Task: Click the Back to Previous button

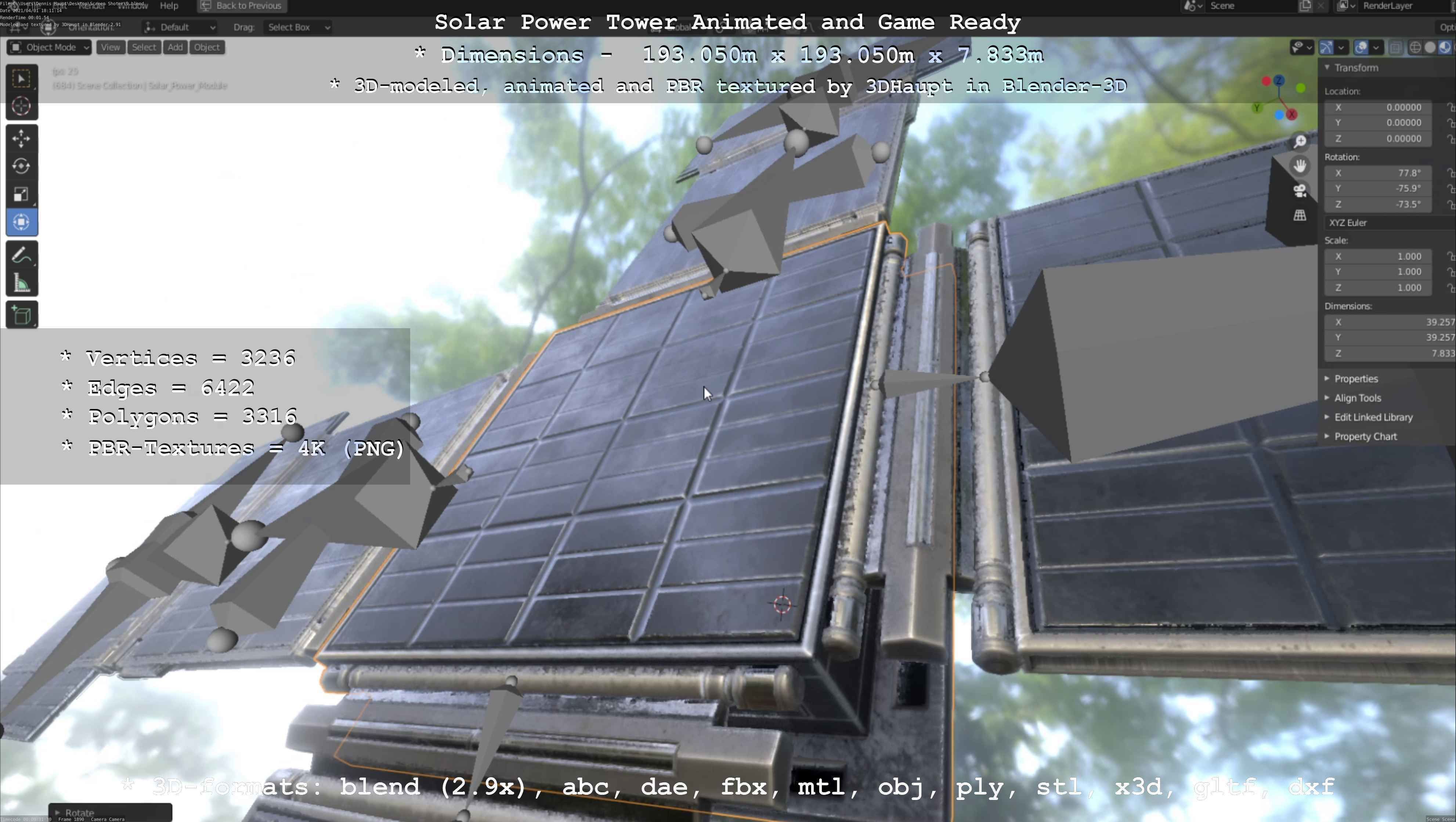Action: (242, 6)
